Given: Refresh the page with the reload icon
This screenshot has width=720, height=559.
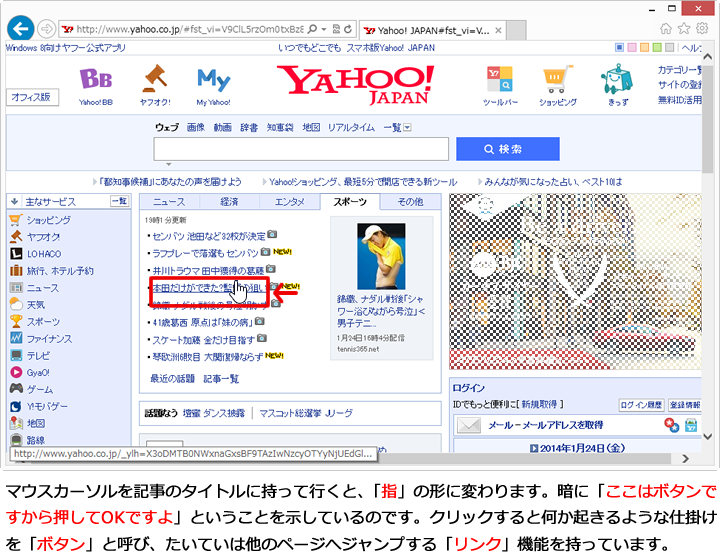Looking at the screenshot, I should (348, 29).
